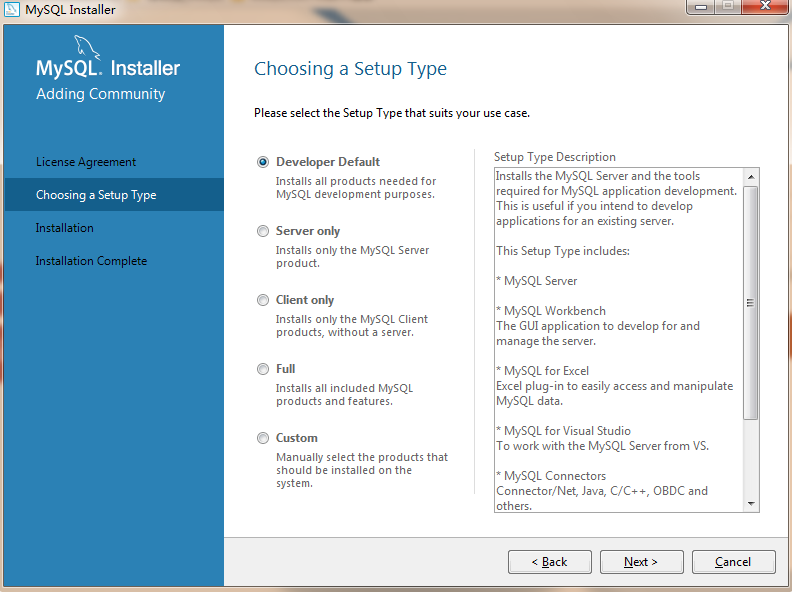This screenshot has height=592, width=792.
Task: Close the MySQL Installer window
Action: coord(765,6)
